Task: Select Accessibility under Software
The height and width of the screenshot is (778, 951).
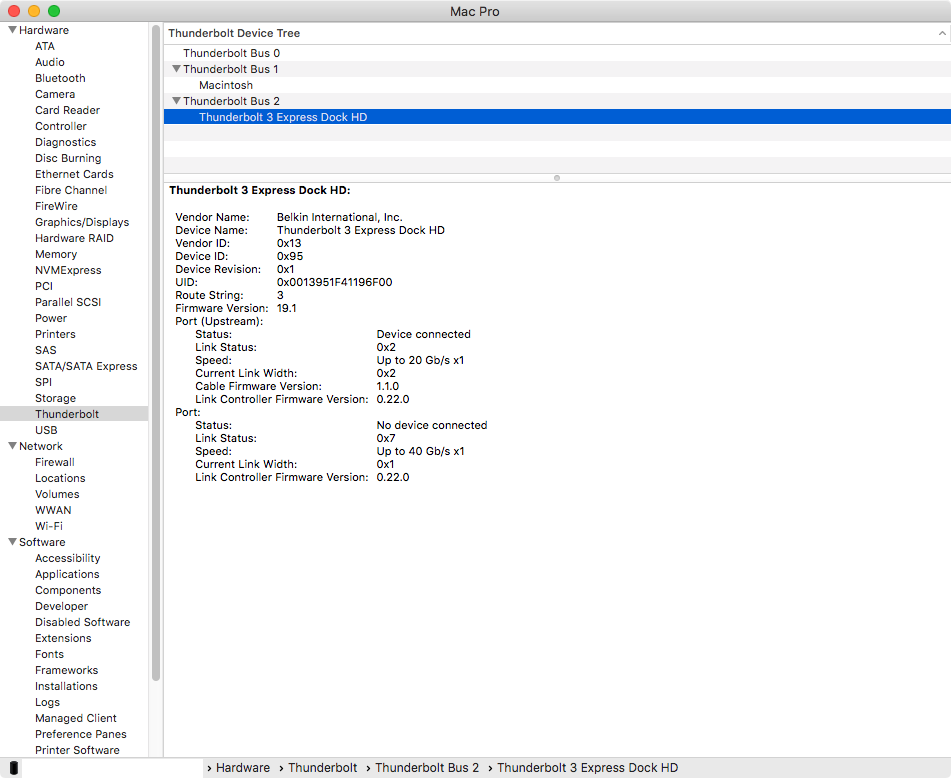Action: click(67, 558)
